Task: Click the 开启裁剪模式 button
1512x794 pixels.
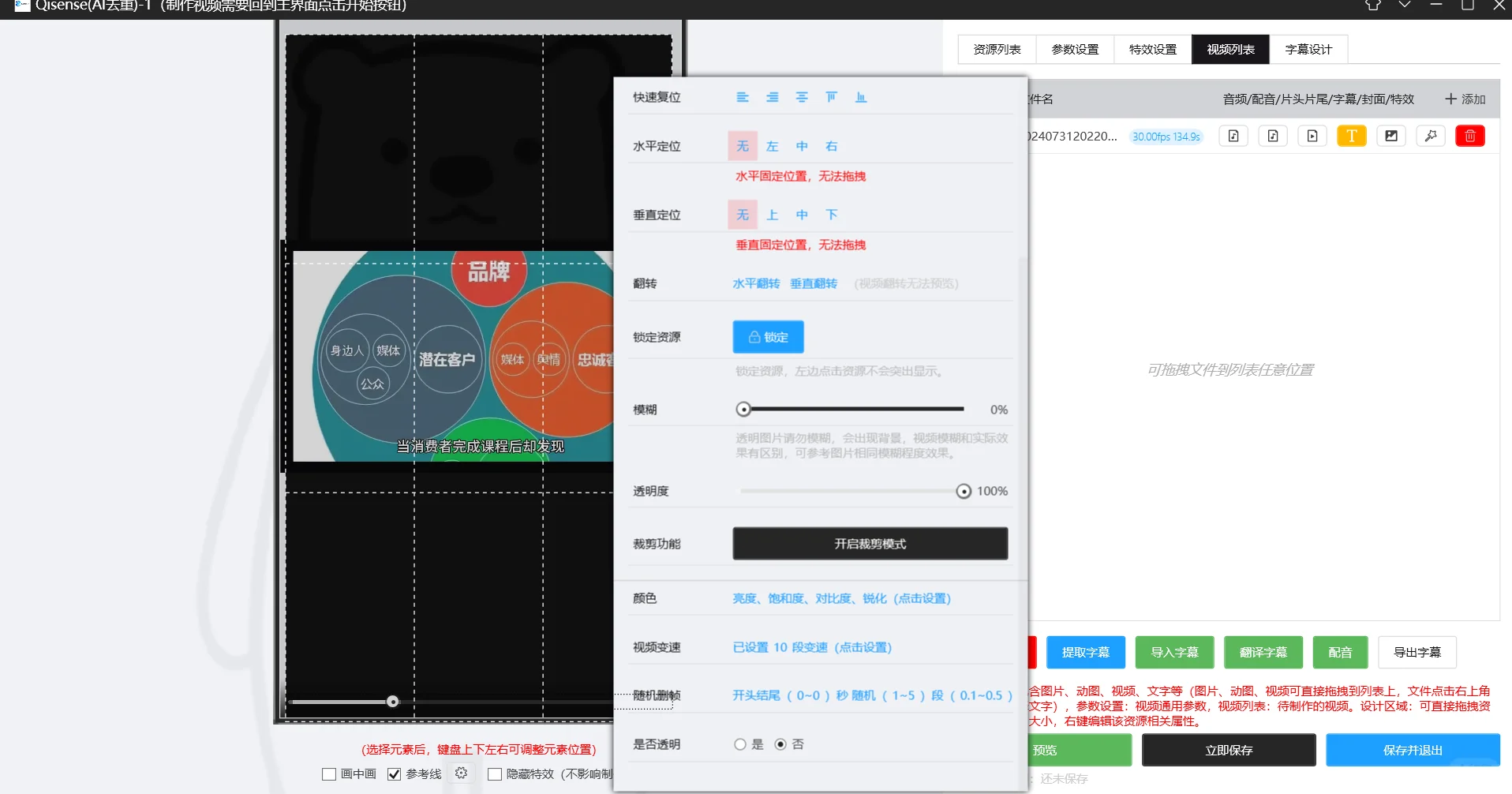Action: point(870,544)
